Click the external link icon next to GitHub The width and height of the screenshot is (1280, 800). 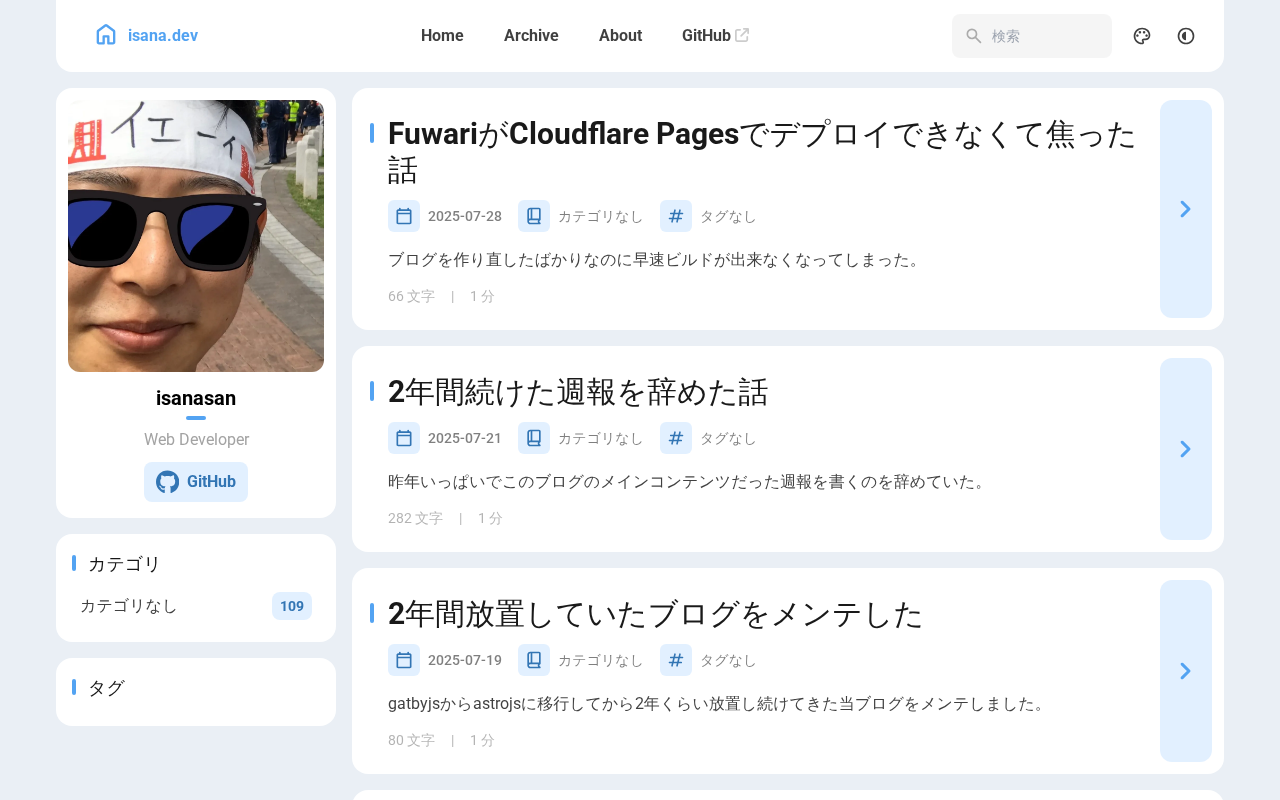coord(742,35)
